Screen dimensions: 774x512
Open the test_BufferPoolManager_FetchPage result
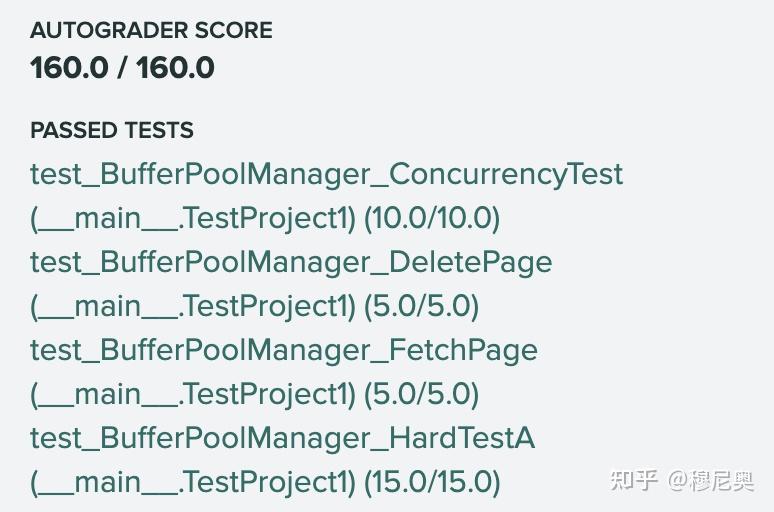(x=284, y=351)
